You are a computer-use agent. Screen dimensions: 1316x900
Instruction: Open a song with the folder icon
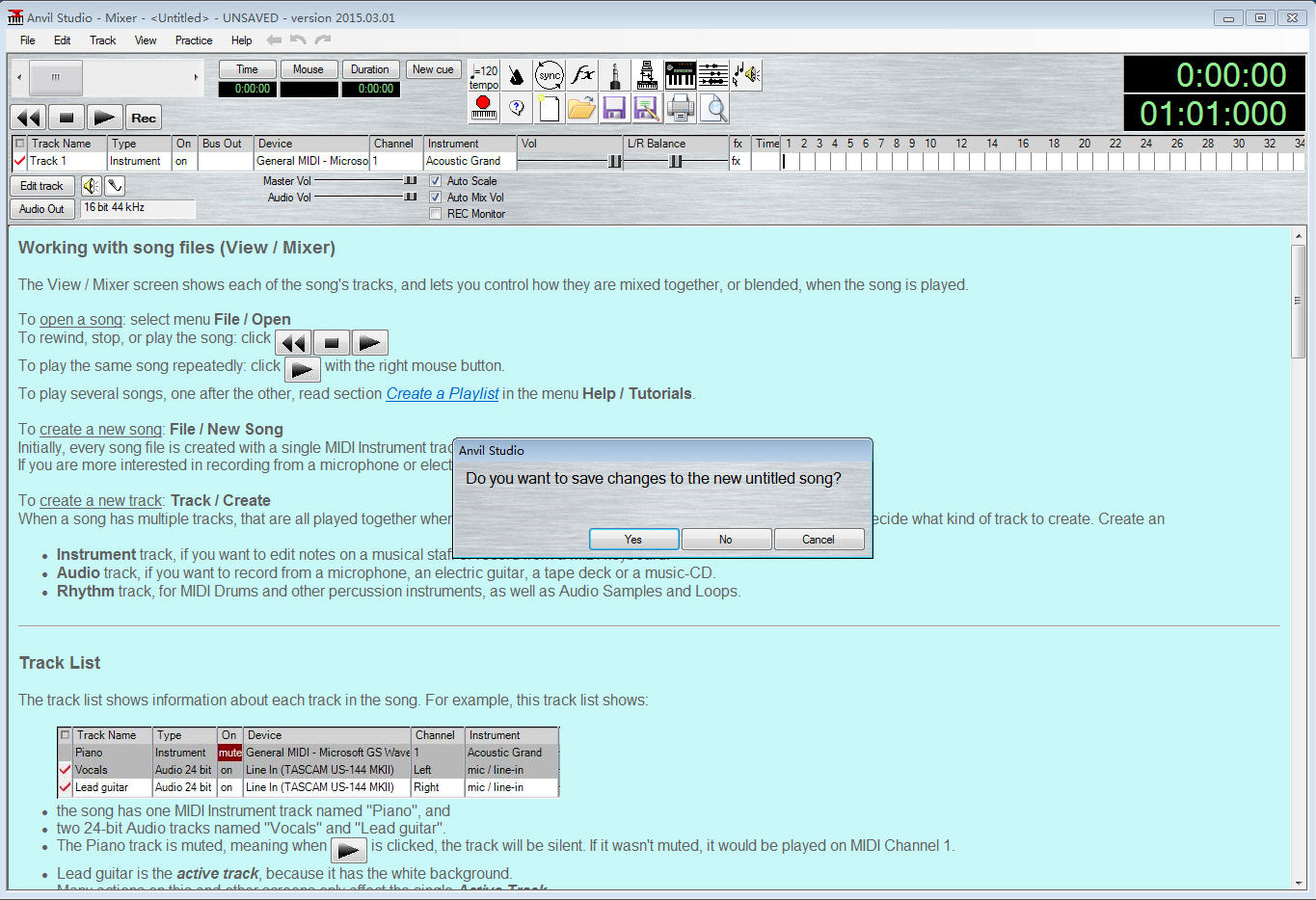click(582, 109)
